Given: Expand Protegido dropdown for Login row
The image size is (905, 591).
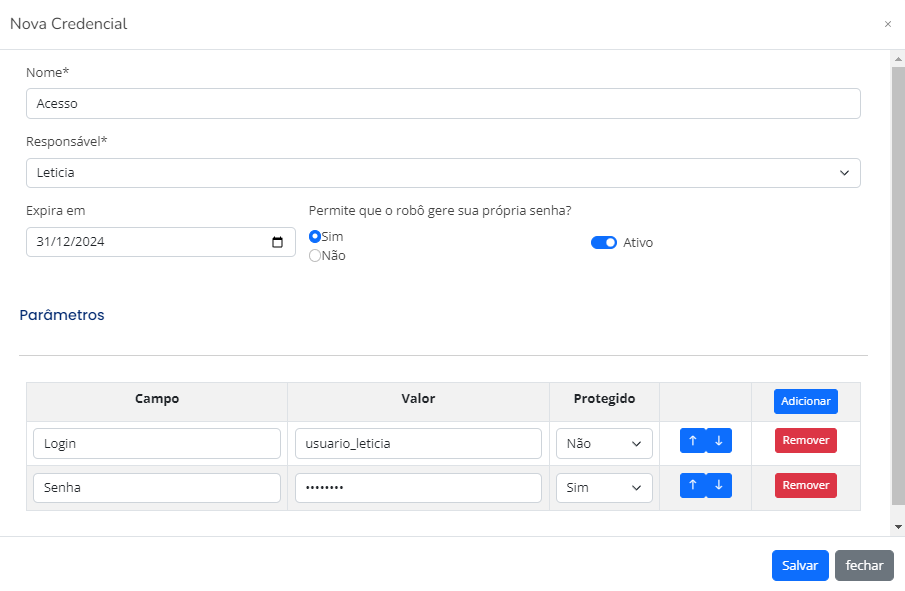Looking at the screenshot, I should [x=604, y=443].
